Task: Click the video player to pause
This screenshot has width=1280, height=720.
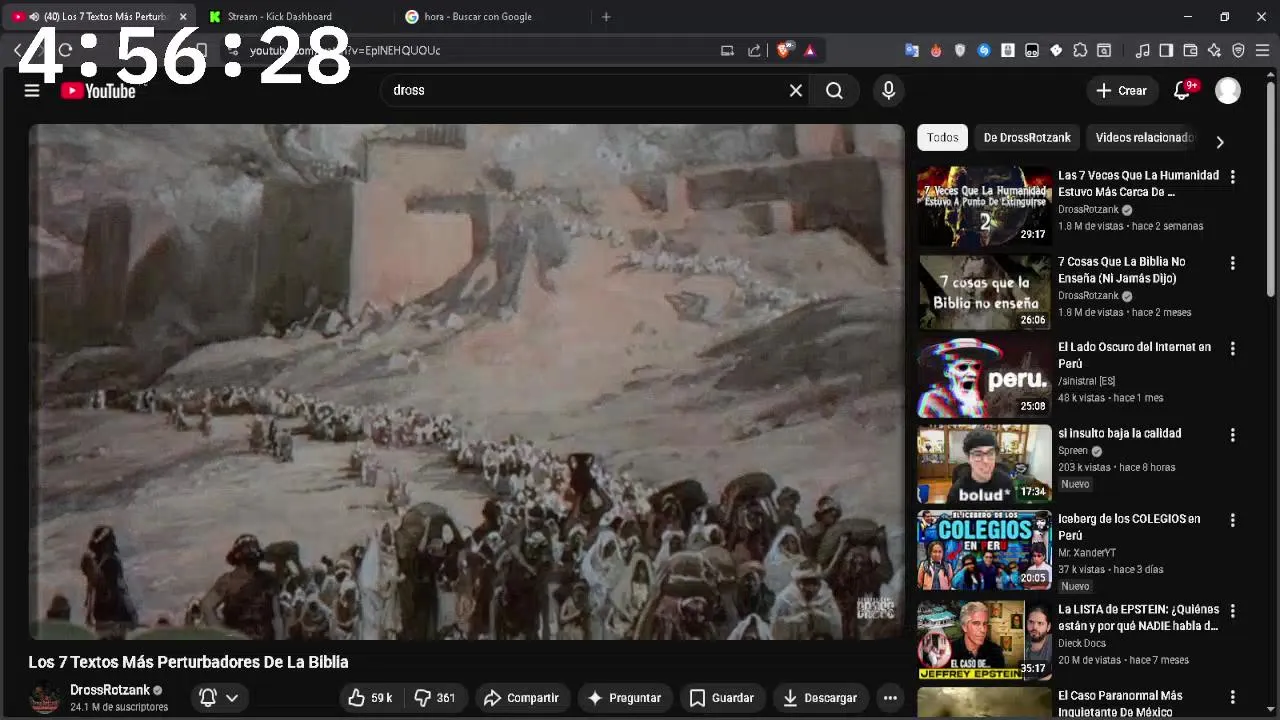Action: pos(466,382)
